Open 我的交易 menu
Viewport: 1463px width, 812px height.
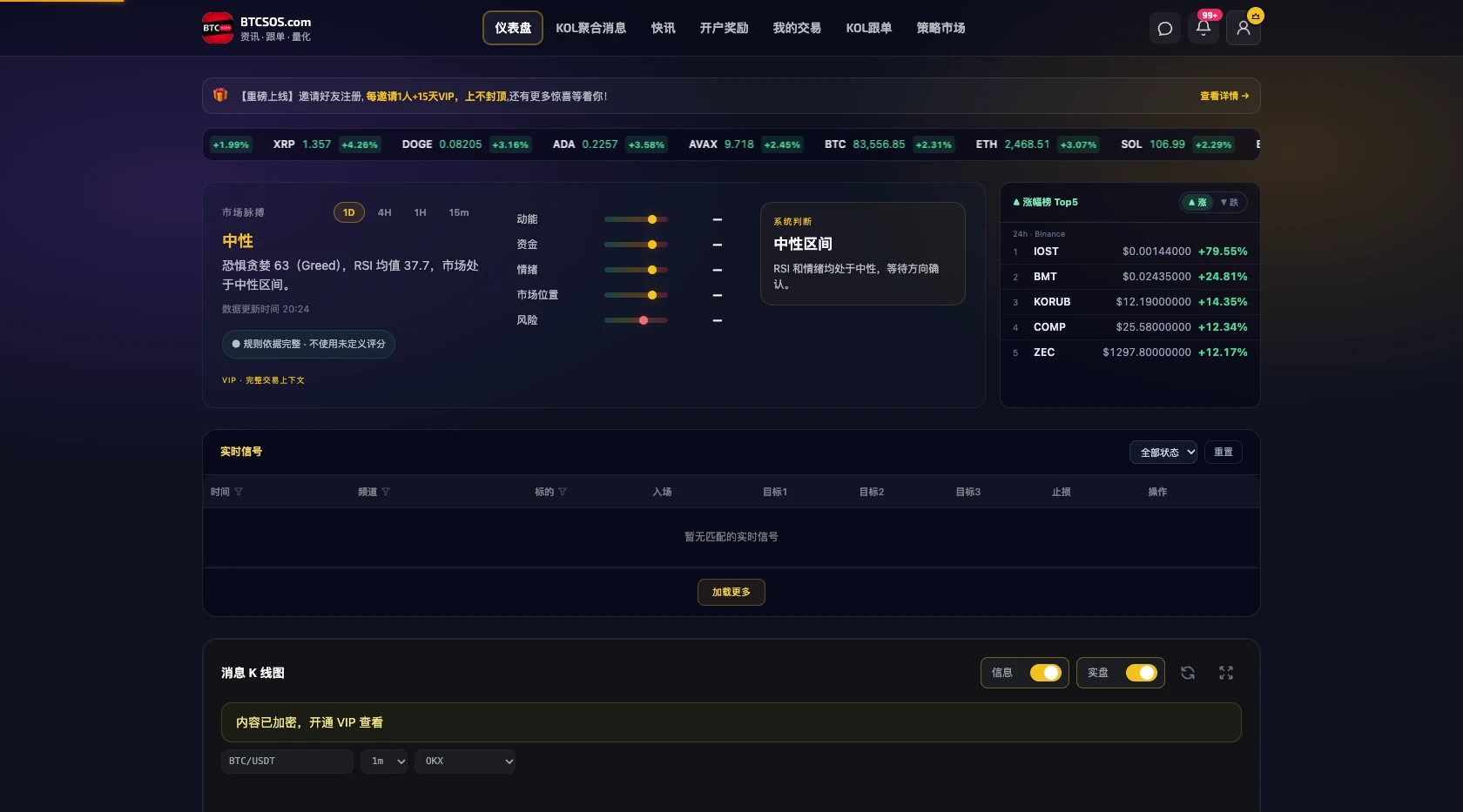pyautogui.click(x=797, y=28)
